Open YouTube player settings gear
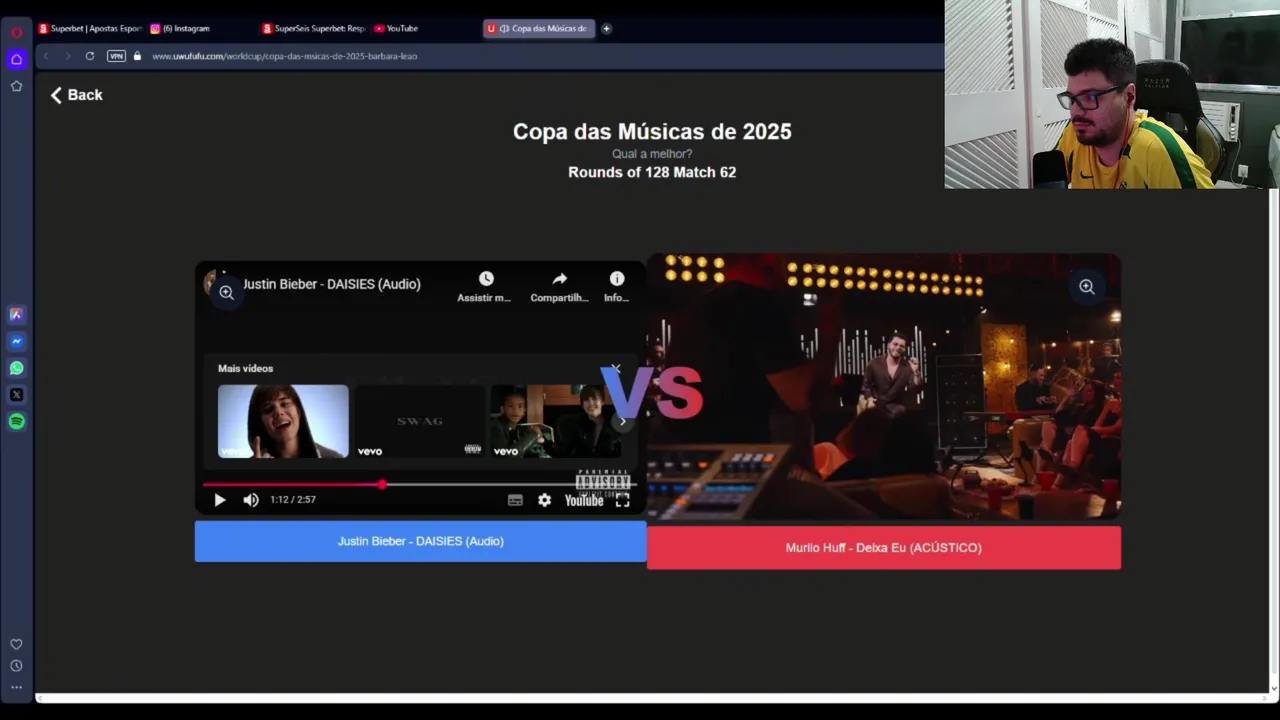 544,500
